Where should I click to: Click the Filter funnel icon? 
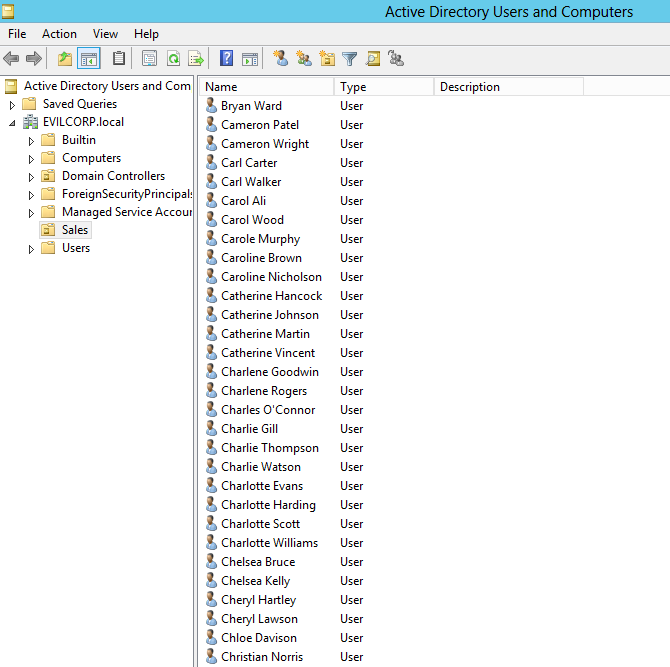click(x=350, y=59)
